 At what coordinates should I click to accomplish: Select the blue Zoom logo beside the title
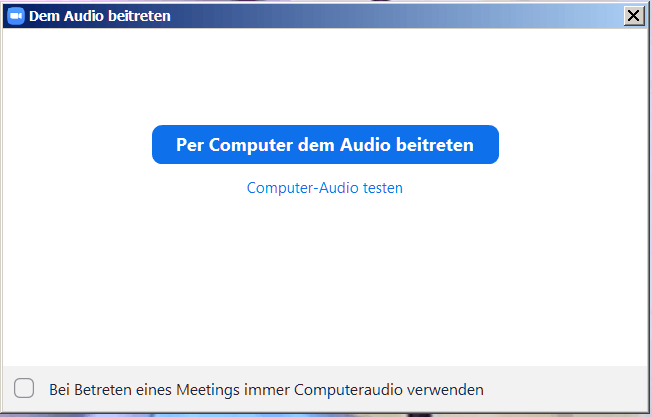tap(15, 16)
